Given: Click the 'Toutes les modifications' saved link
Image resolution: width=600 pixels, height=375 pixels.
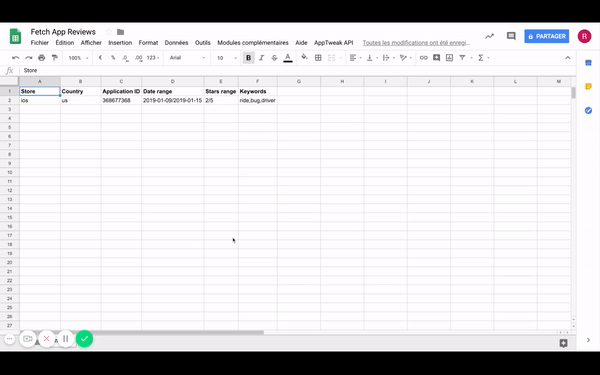Looking at the screenshot, I should click(416, 43).
